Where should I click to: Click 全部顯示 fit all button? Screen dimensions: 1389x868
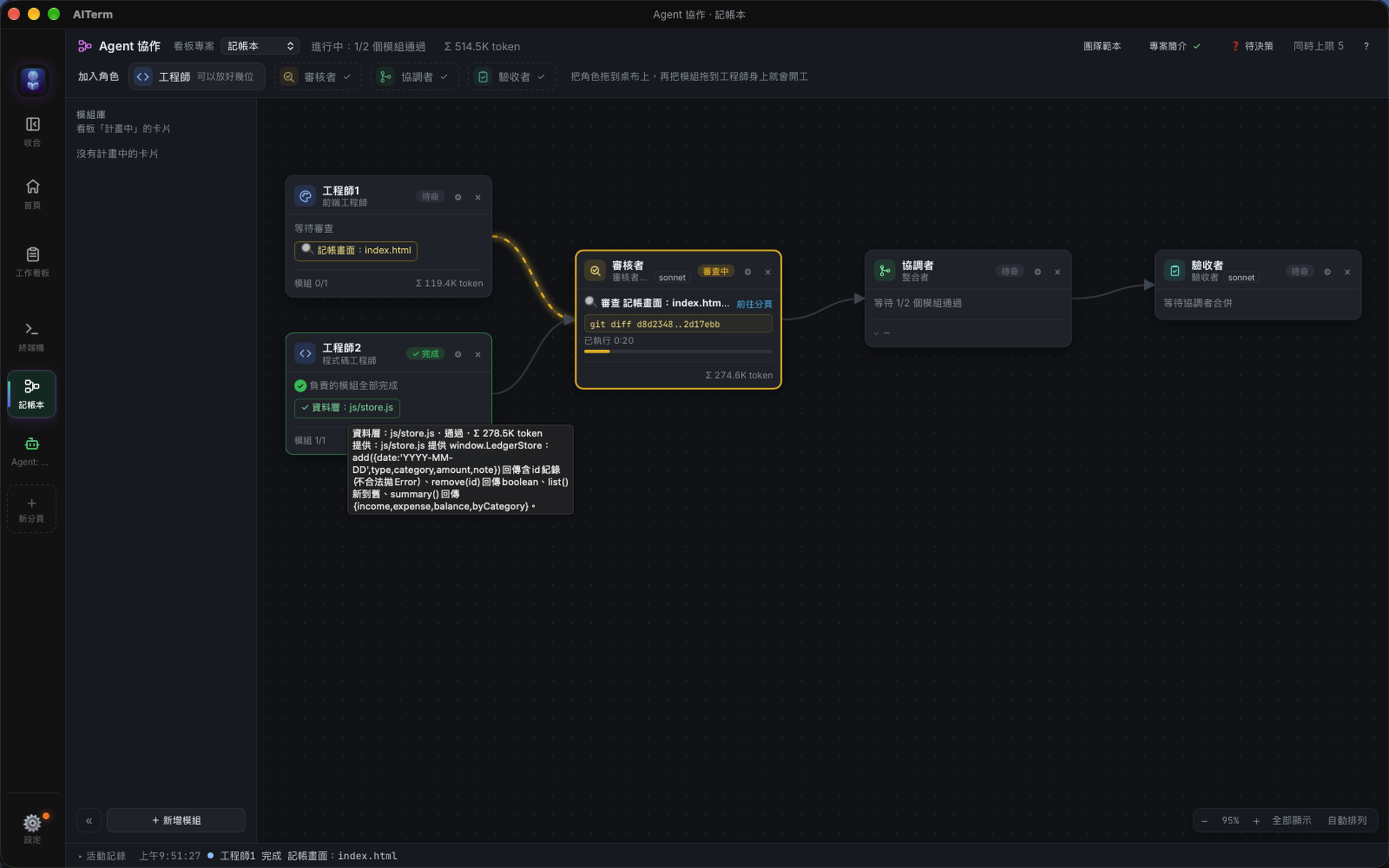coord(1292,821)
